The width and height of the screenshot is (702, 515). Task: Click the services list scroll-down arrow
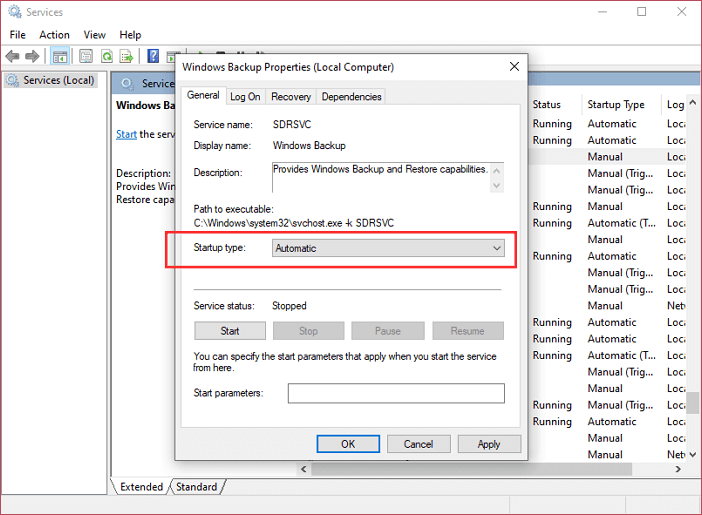693,455
